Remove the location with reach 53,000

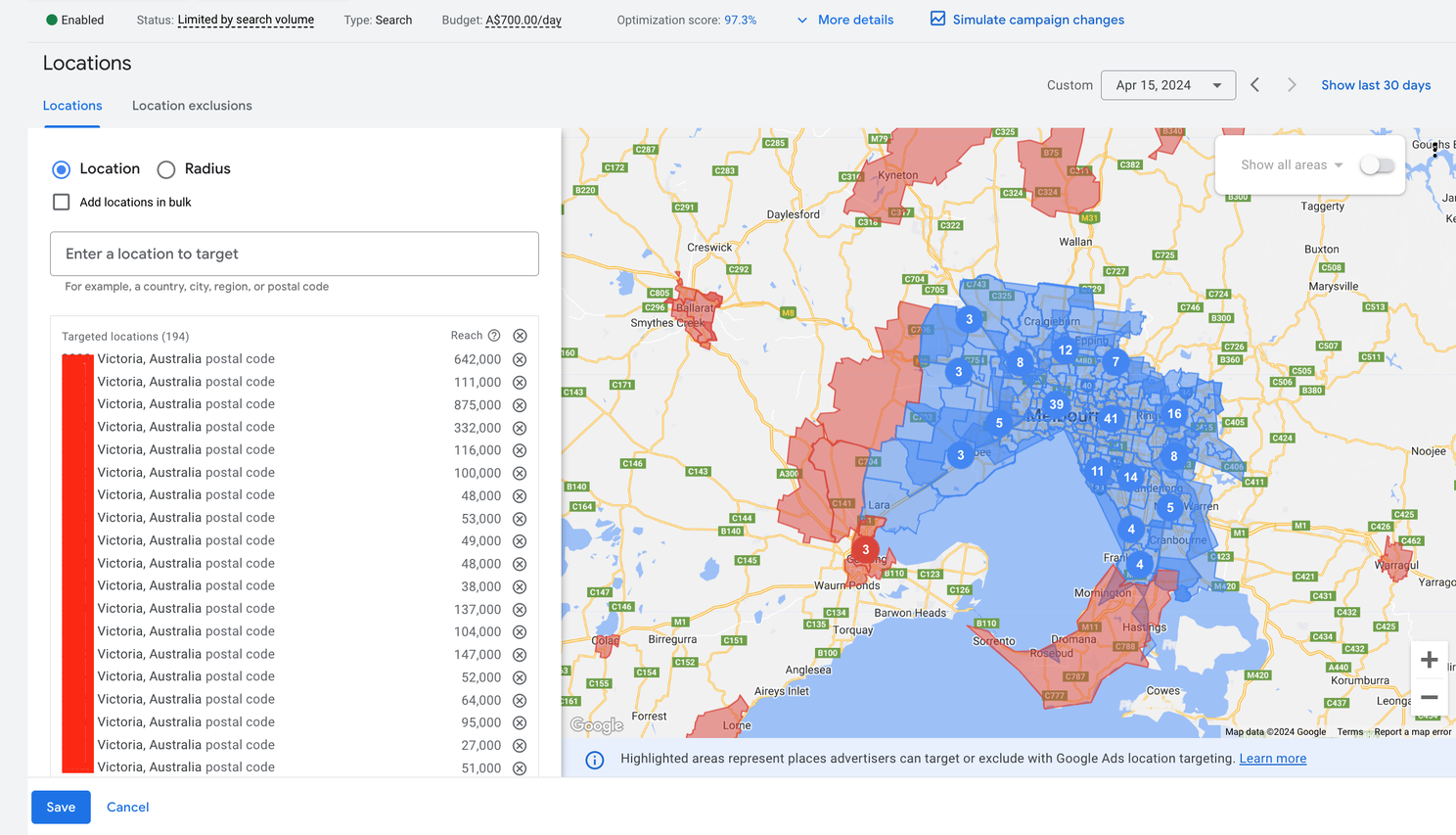(x=520, y=519)
